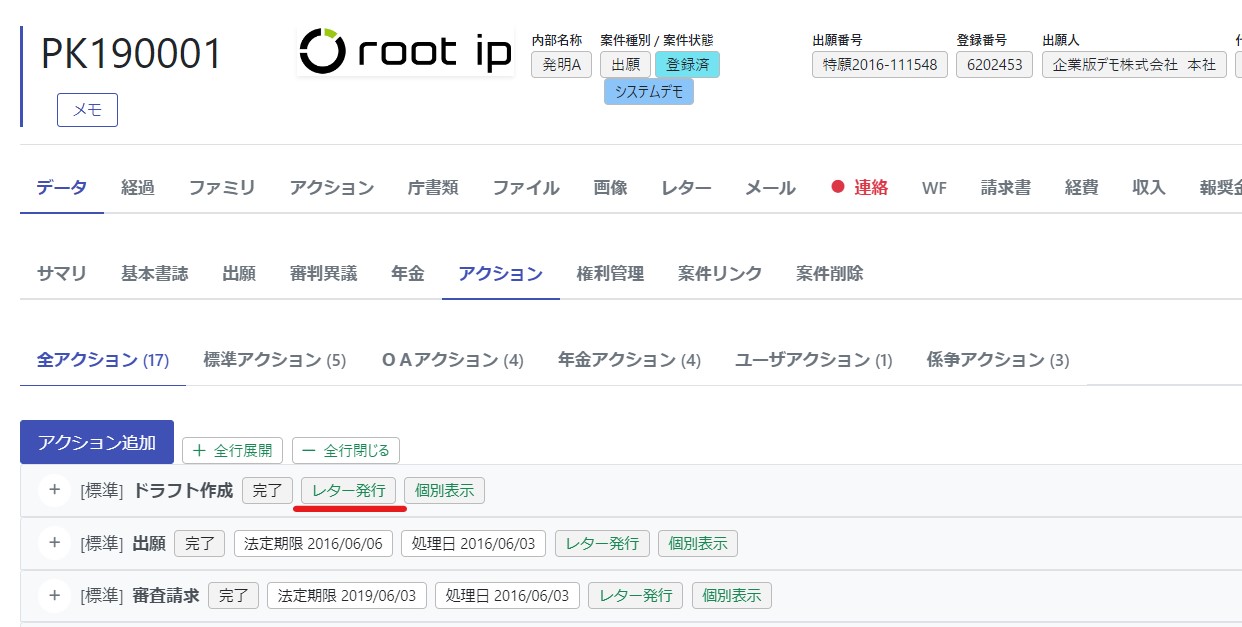Click registration number 6202453
This screenshot has width=1242, height=627.
click(x=994, y=65)
